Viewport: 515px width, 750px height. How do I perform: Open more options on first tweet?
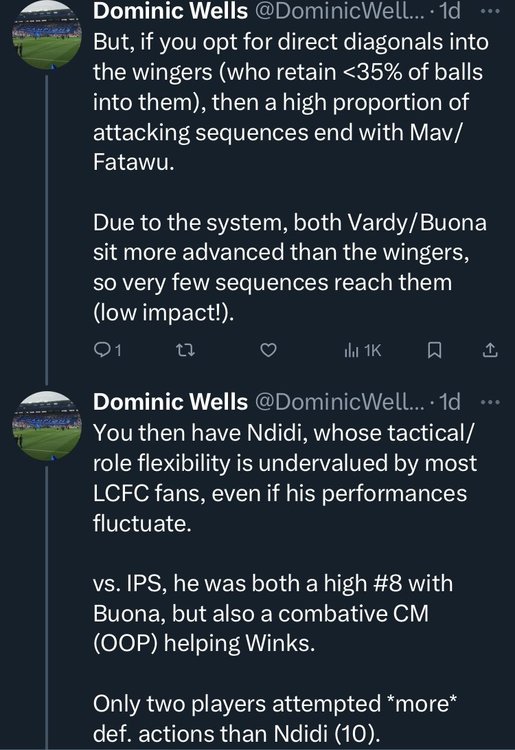pyautogui.click(x=490, y=11)
